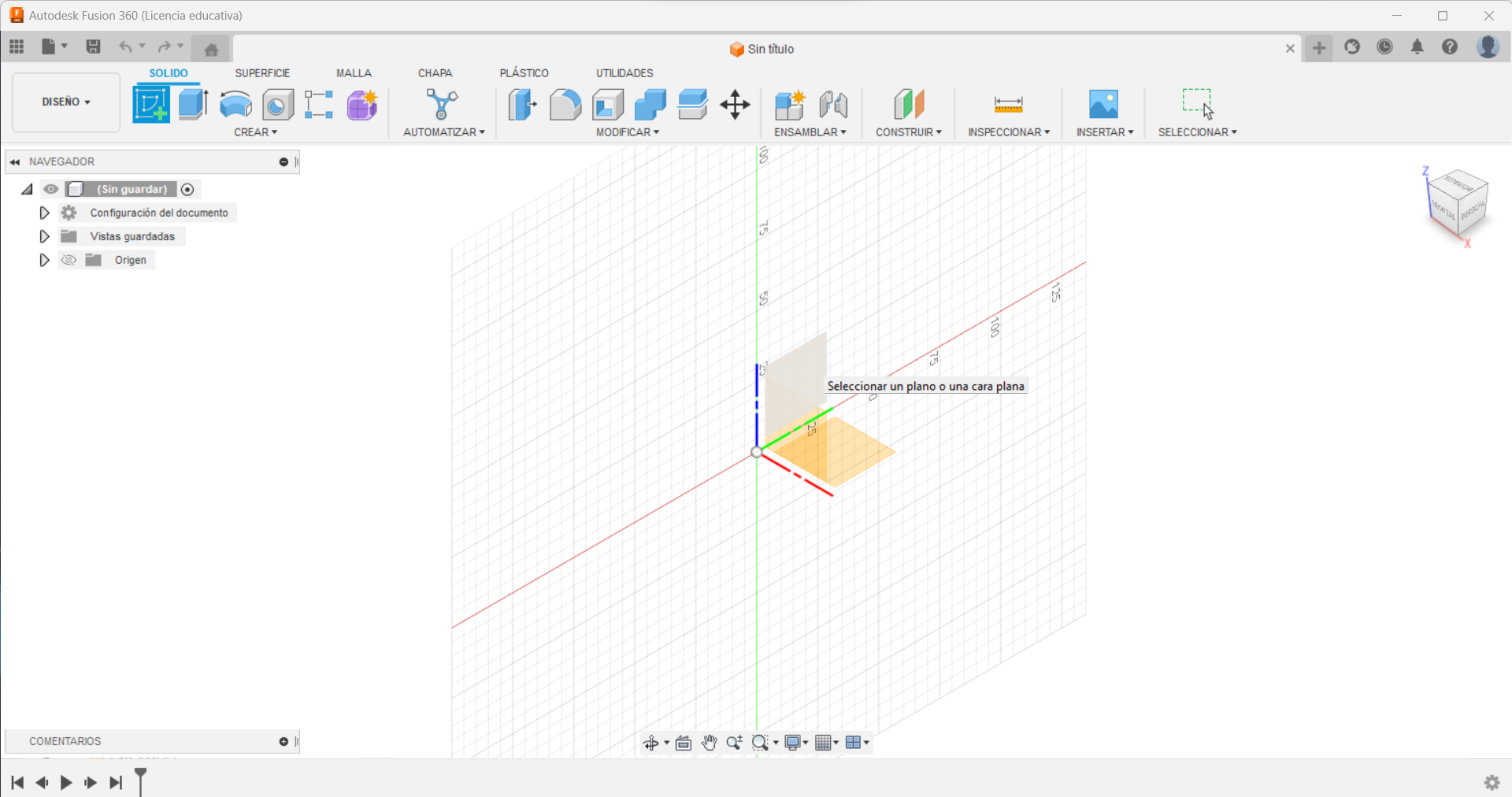Click the Create Sketch tool icon
Viewport: 1512px width, 797px height.
[151, 105]
